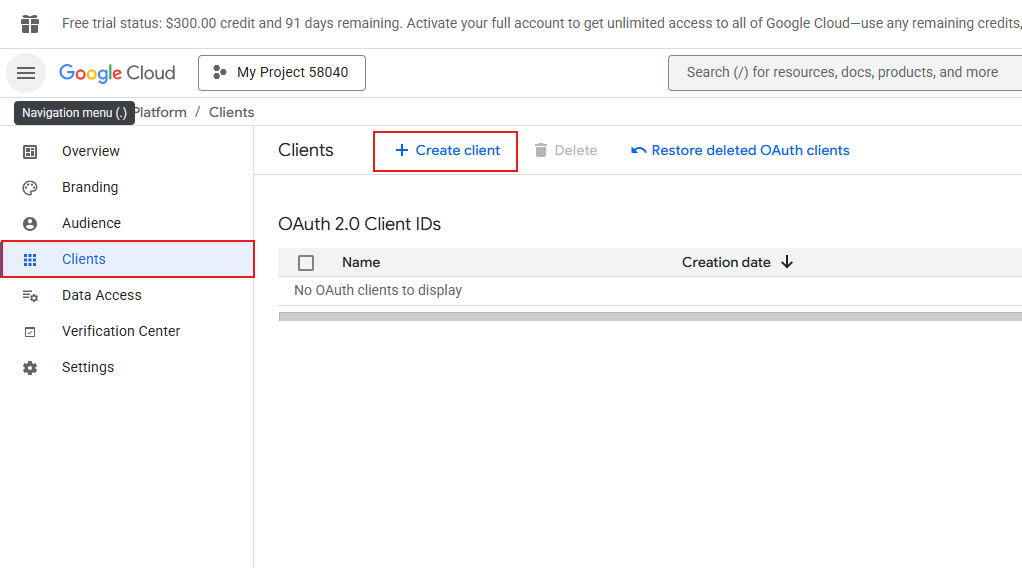This screenshot has height=568, width=1022.
Task: Sort by the Name column header
Action: tap(361, 262)
